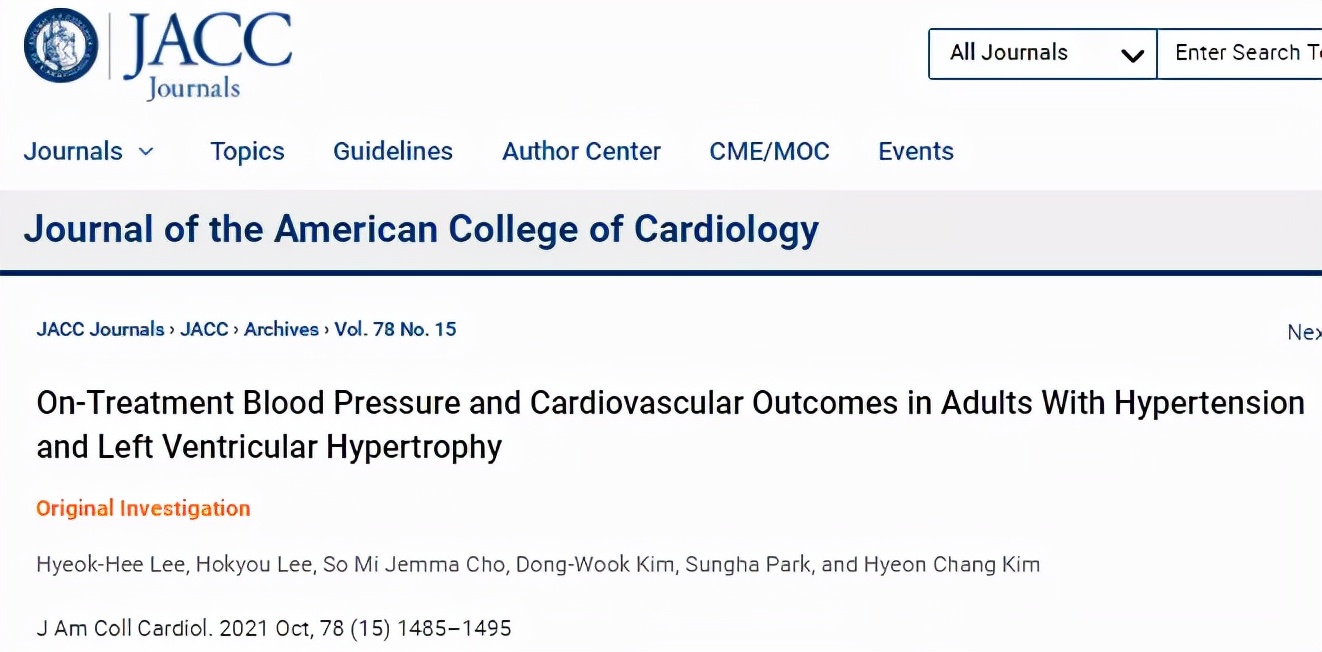This screenshot has width=1322, height=652.
Task: Open the Topics menu item
Action: (247, 152)
